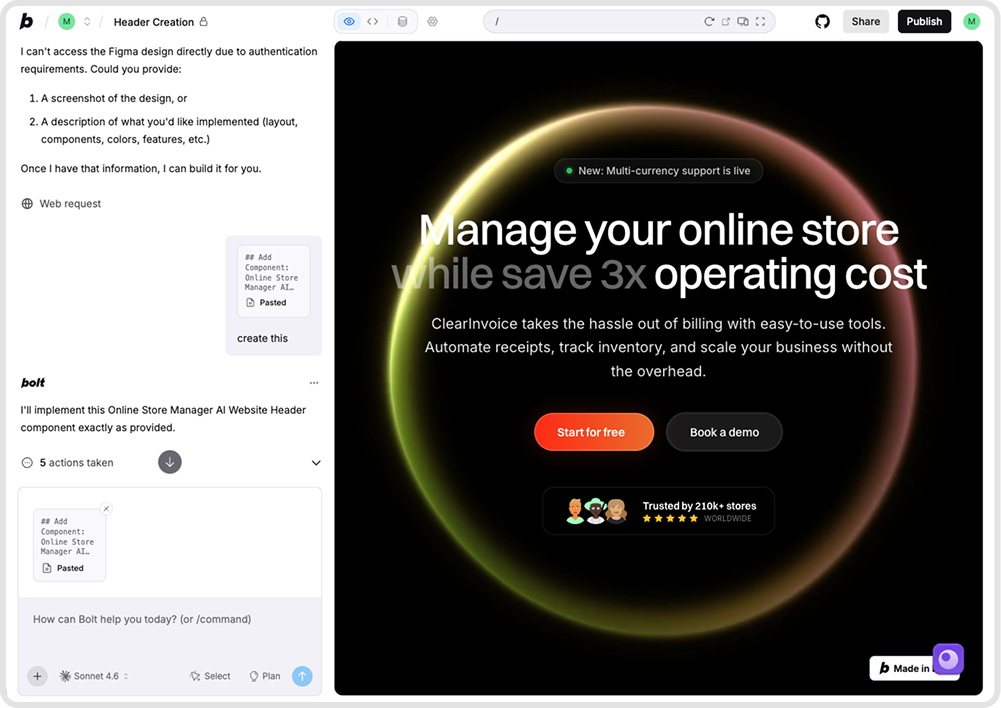Open the Sonnet 4.6 model selector
This screenshot has height=708, width=1001.
tap(94, 676)
